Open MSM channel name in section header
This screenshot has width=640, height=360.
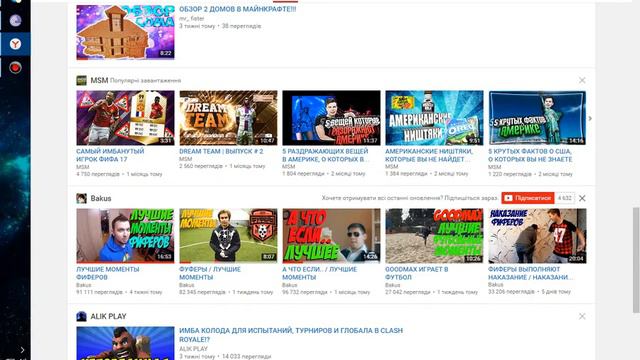click(x=99, y=80)
